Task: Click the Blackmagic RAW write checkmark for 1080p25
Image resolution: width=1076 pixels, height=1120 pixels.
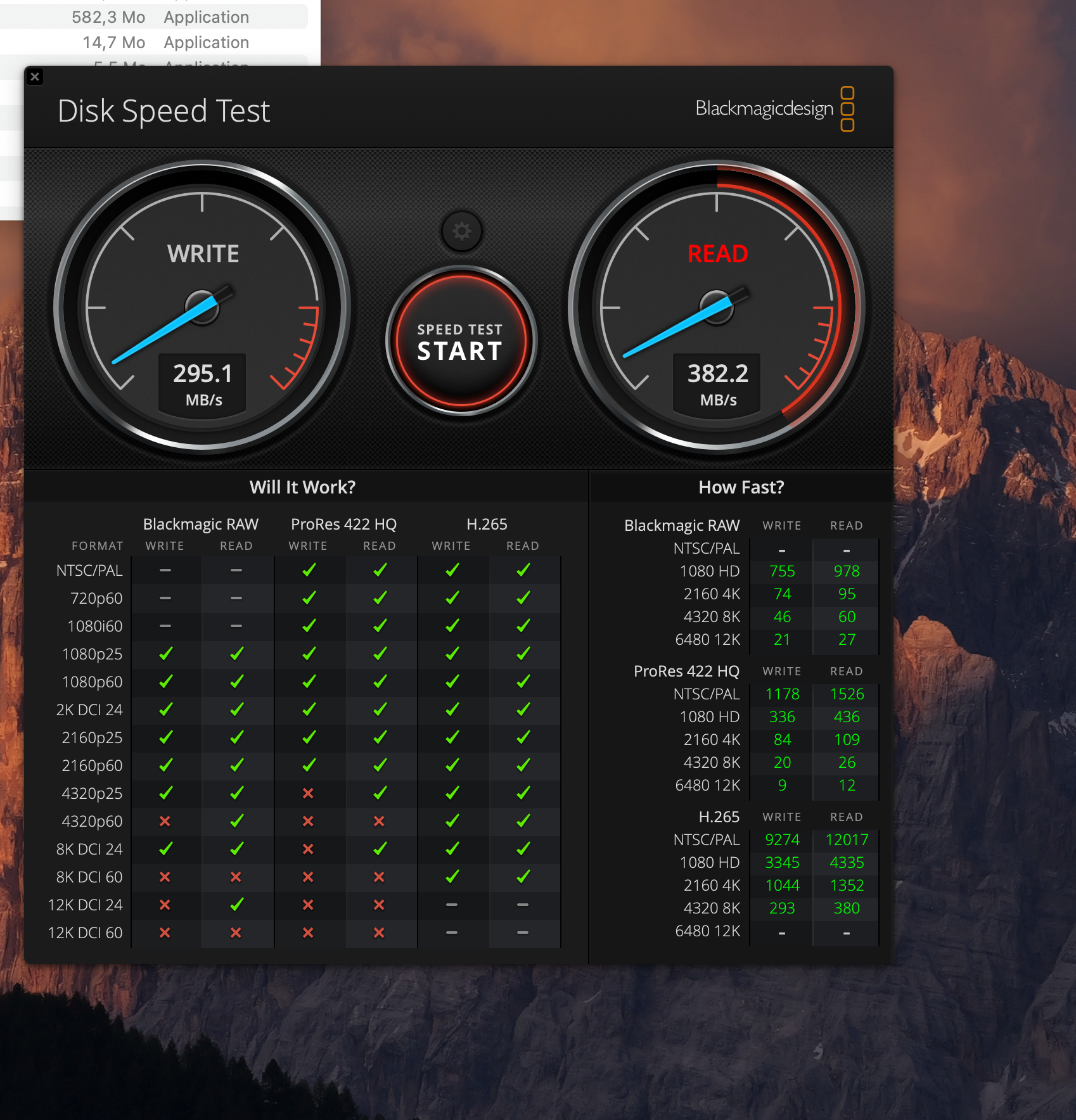Action: [165, 654]
